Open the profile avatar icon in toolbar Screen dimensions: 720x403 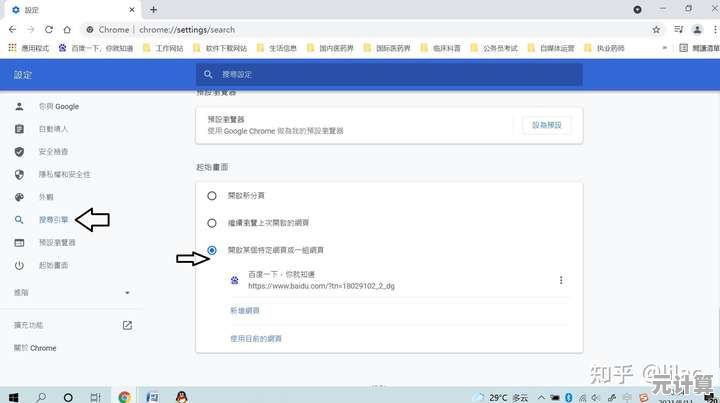coord(697,29)
